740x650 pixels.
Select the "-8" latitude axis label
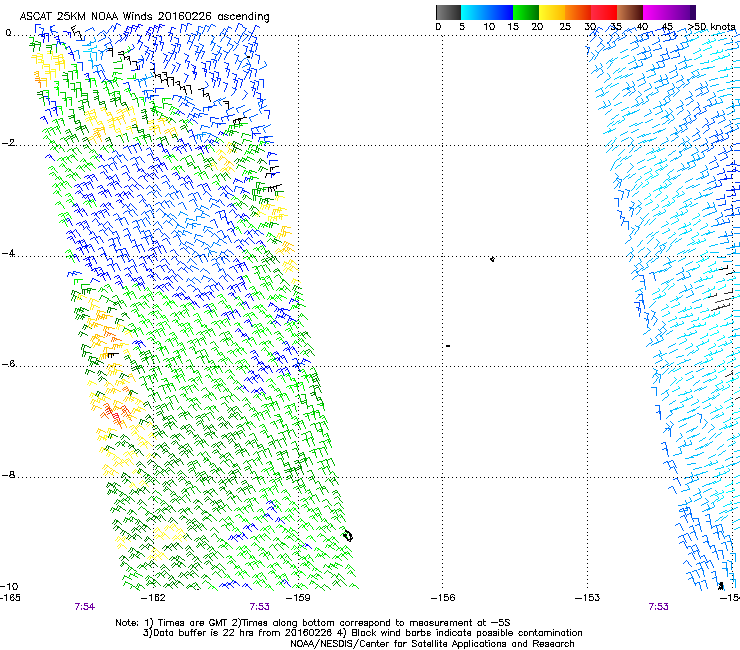(x=8, y=475)
